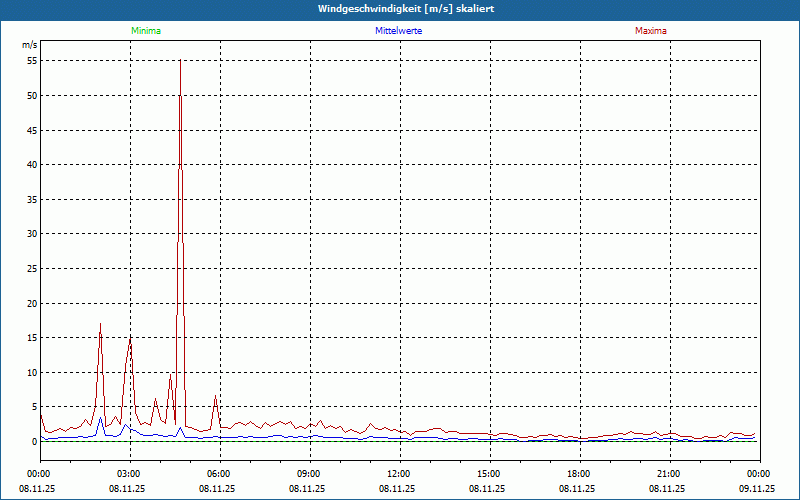Click the y-axis value 15
Image resolution: width=800 pixels, height=500 pixels.
32,338
